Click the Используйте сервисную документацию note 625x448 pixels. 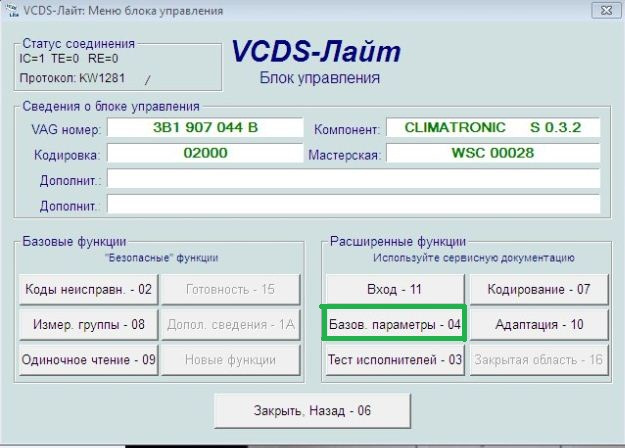[474, 258]
